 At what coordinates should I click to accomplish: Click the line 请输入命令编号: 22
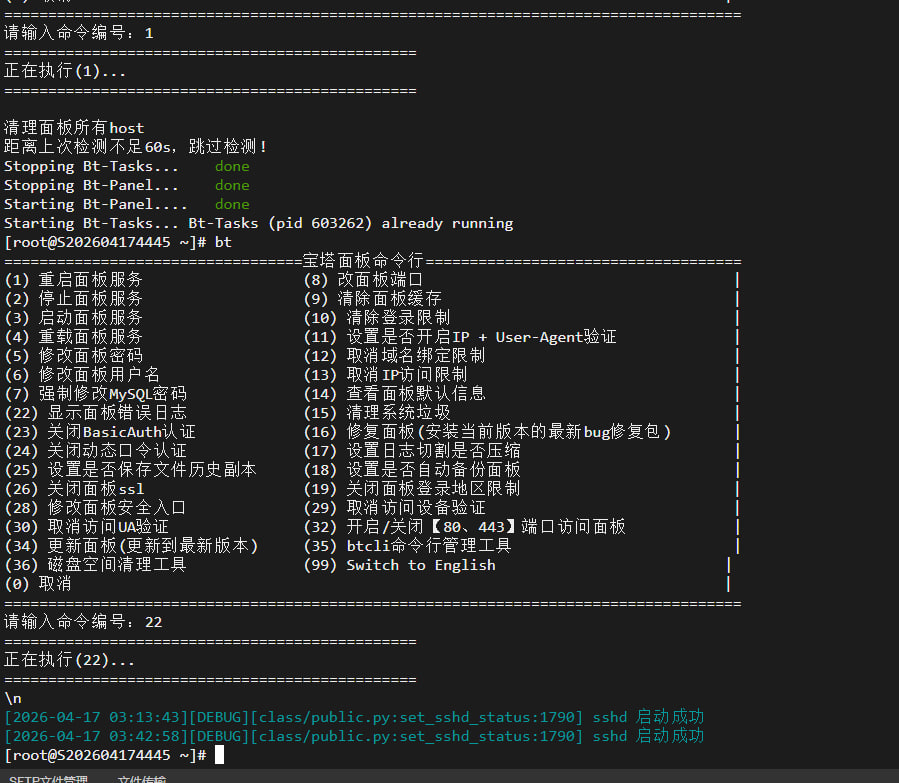83,622
